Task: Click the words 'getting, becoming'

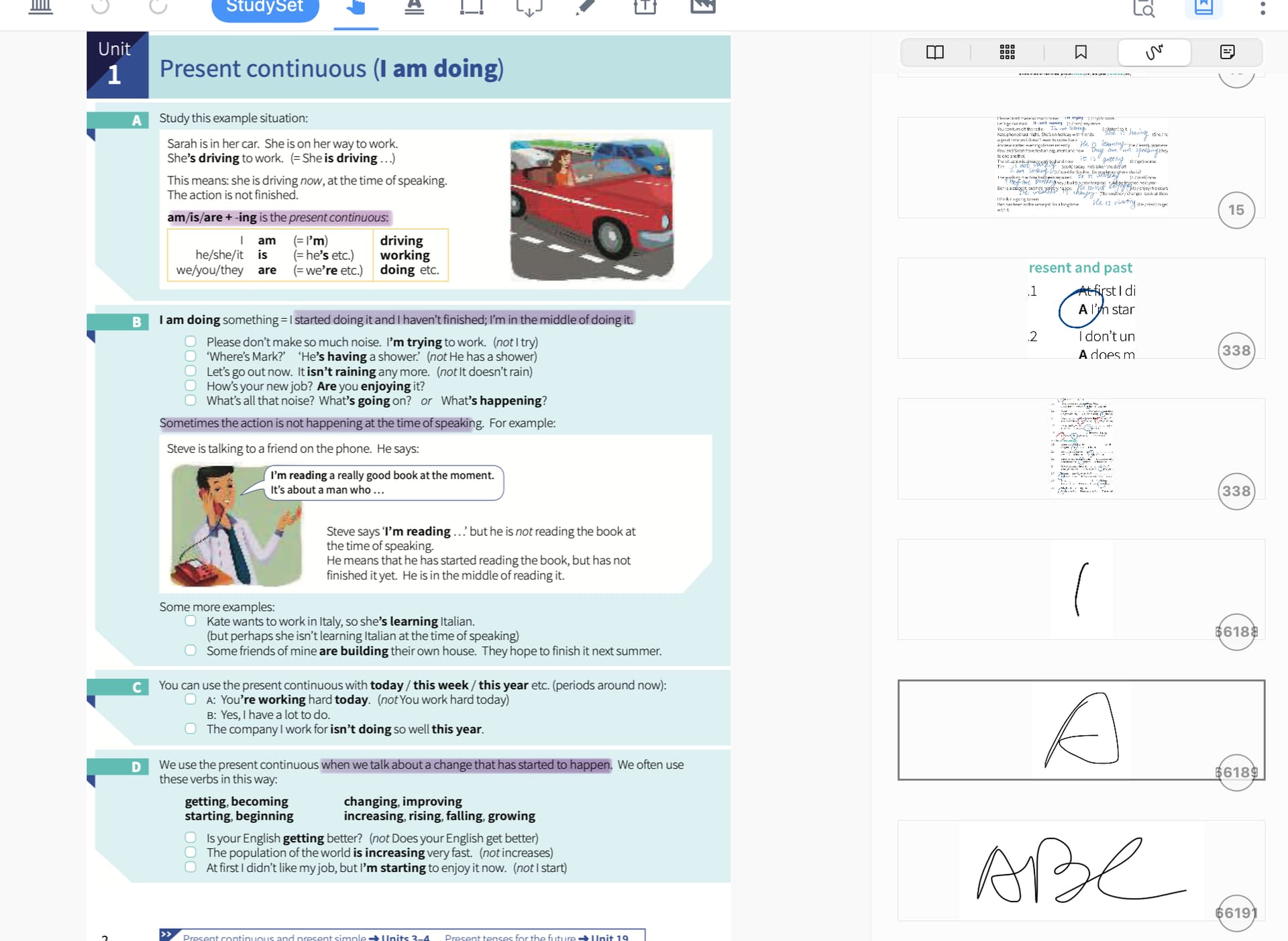Action: point(236,801)
